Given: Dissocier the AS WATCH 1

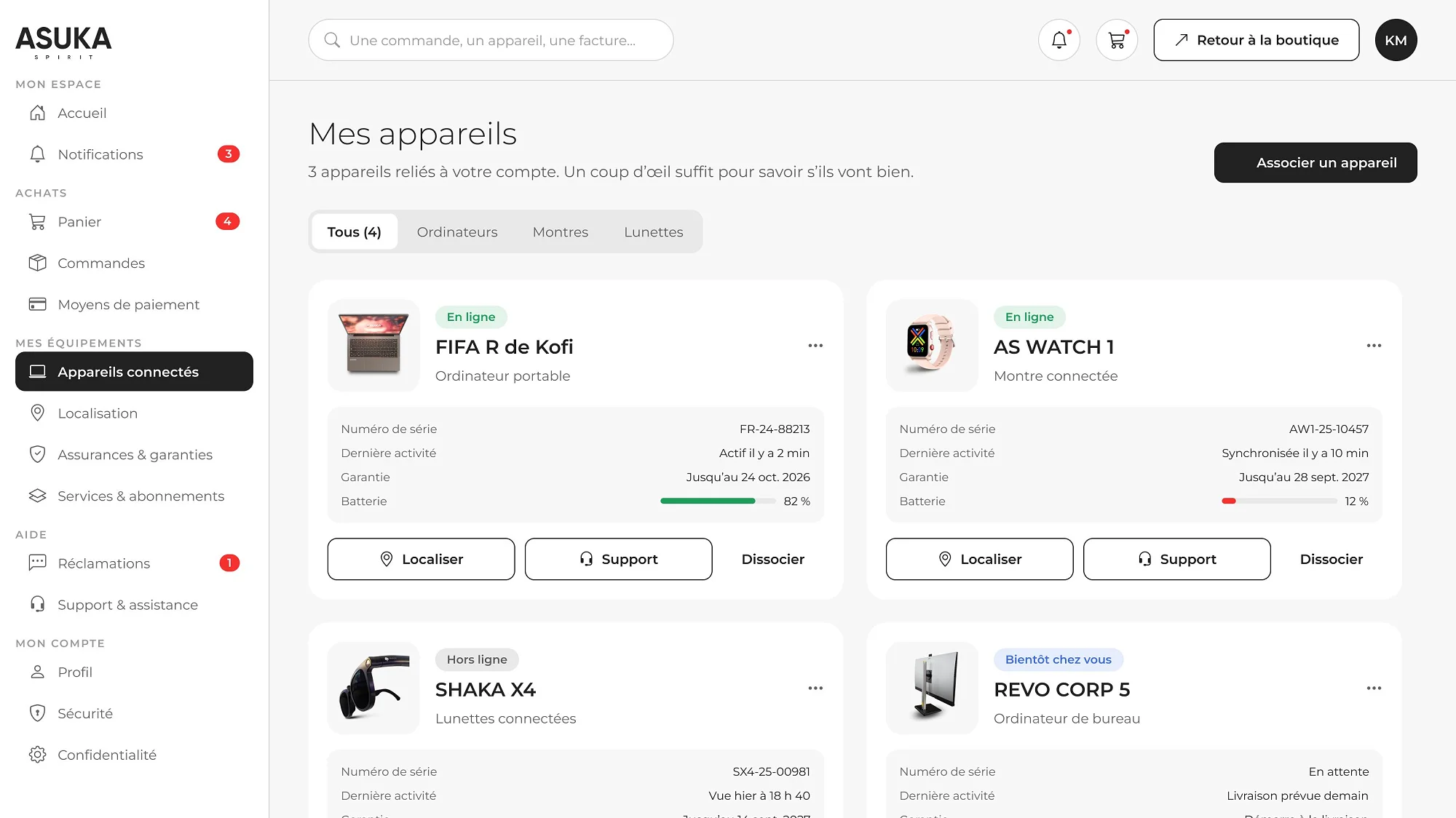Looking at the screenshot, I should [x=1332, y=560].
